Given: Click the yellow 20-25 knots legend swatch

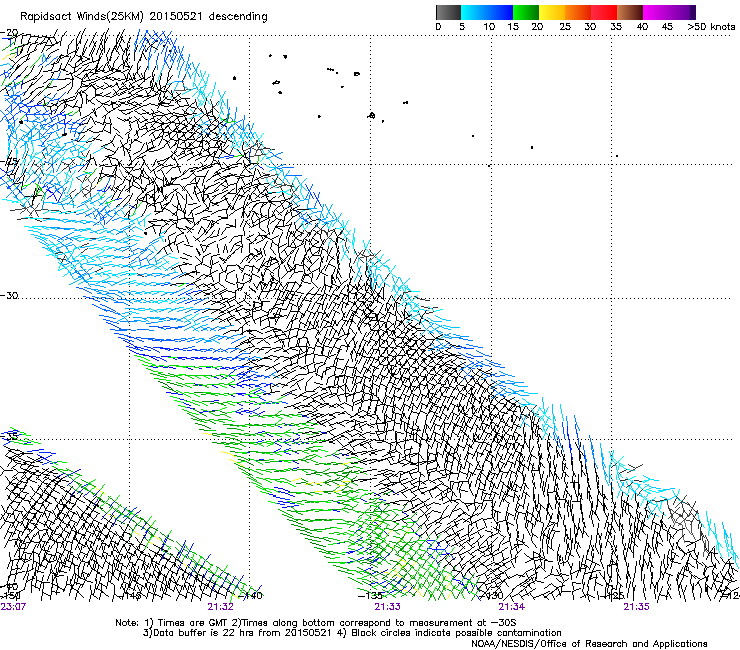Looking at the screenshot, I should coord(552,12).
